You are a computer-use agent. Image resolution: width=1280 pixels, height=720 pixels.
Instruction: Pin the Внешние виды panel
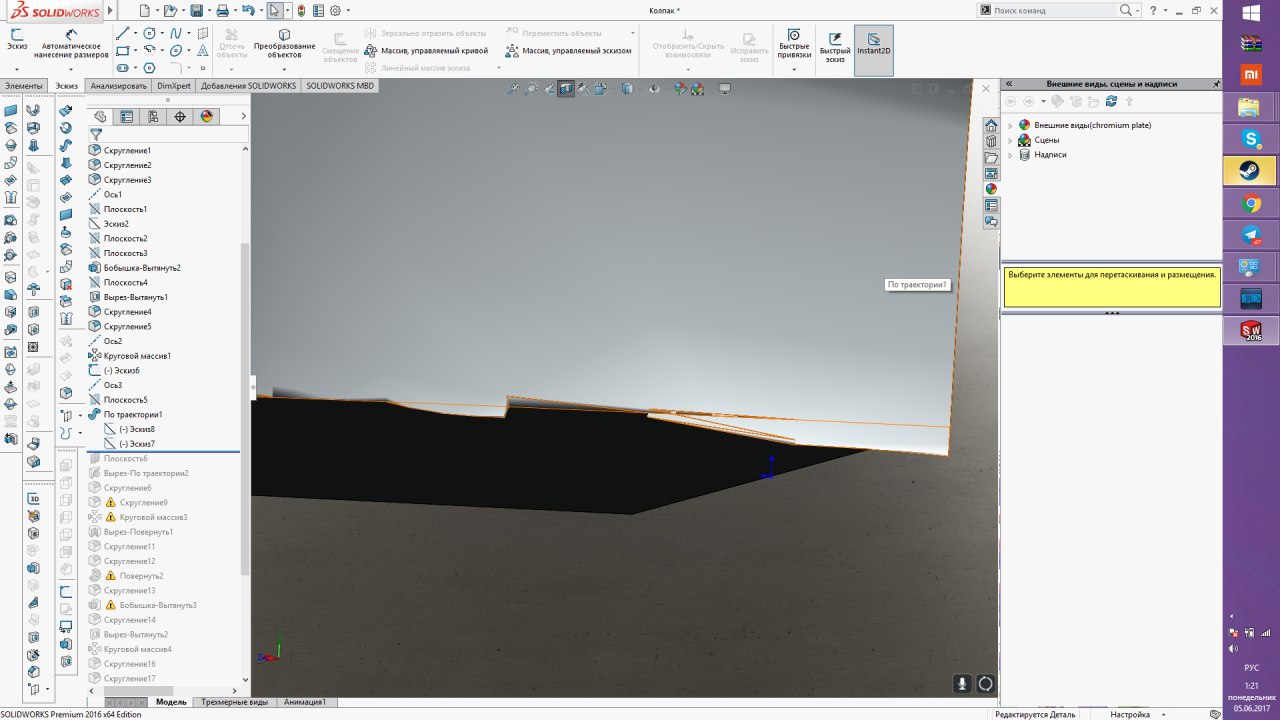pyautogui.click(x=1216, y=84)
